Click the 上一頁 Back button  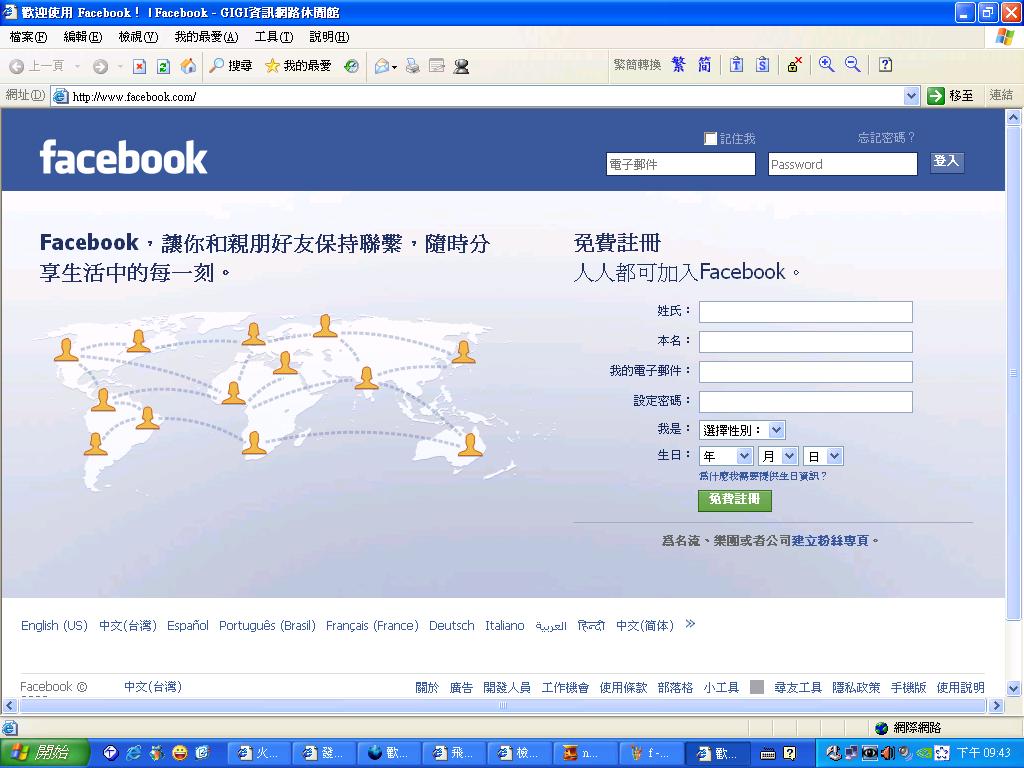37,66
